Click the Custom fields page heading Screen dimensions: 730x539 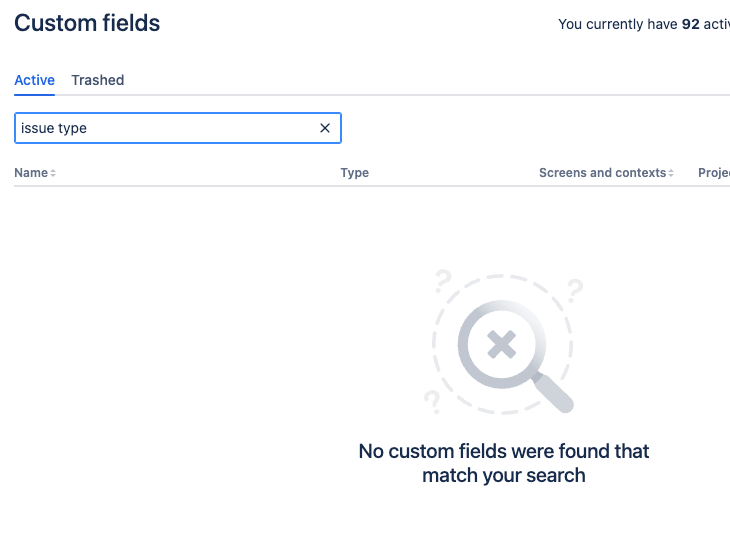(x=87, y=23)
